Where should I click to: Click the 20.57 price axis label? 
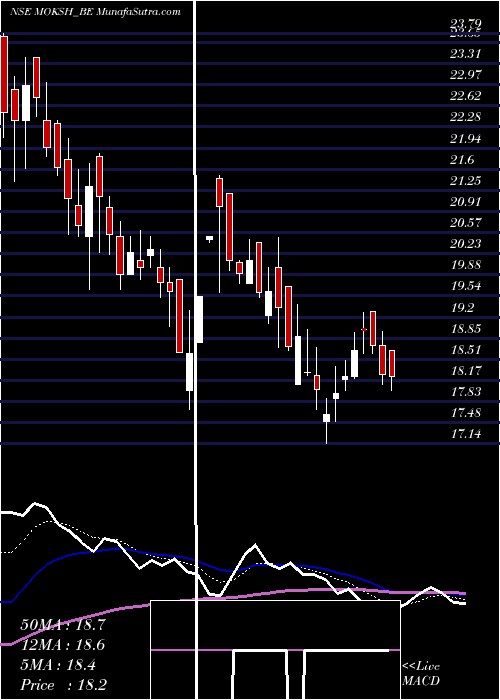pos(466,222)
